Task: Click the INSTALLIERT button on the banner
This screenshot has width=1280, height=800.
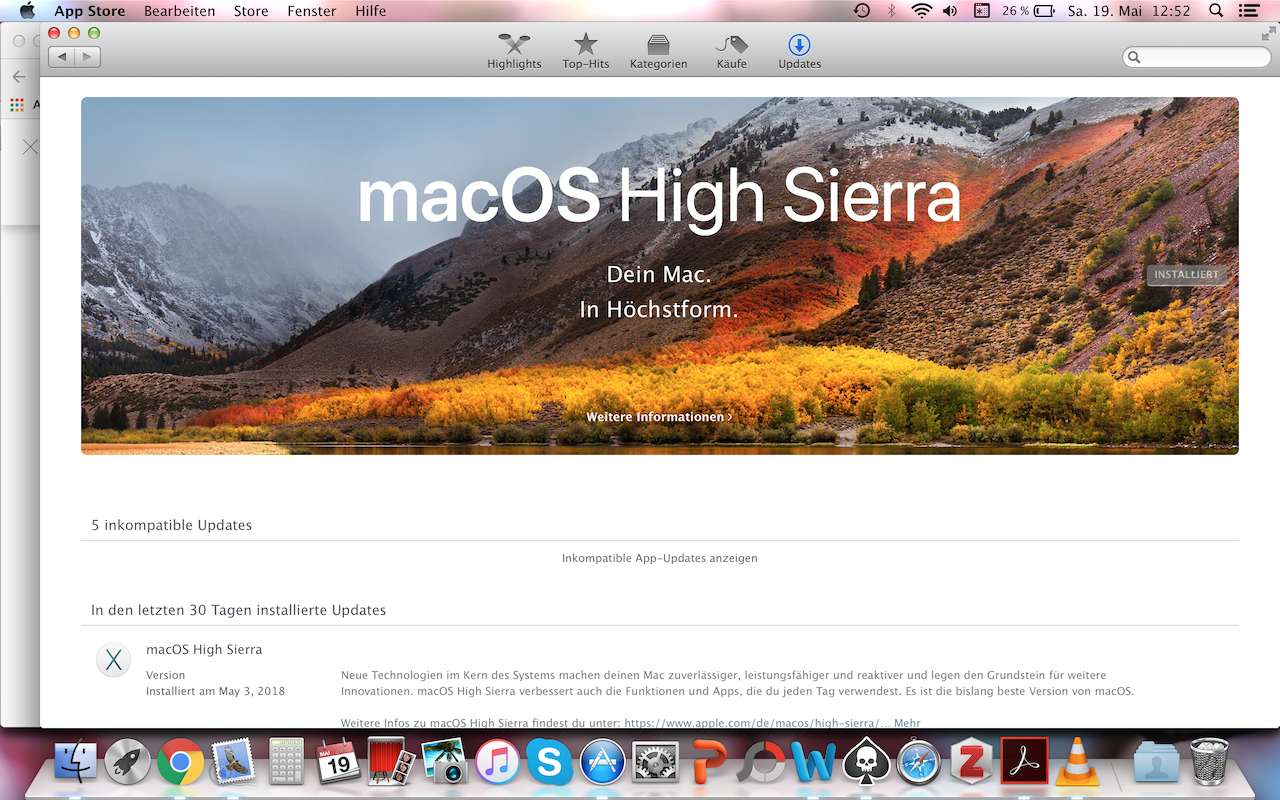Action: [1186, 274]
